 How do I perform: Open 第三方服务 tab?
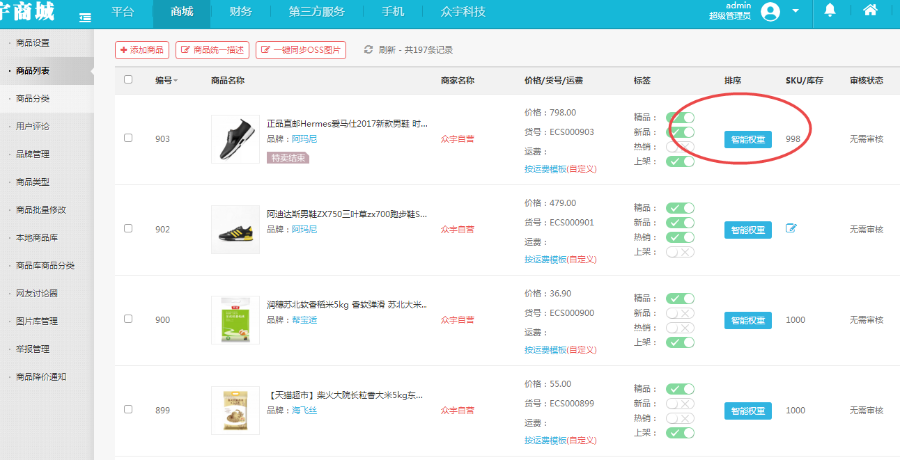coord(316,11)
